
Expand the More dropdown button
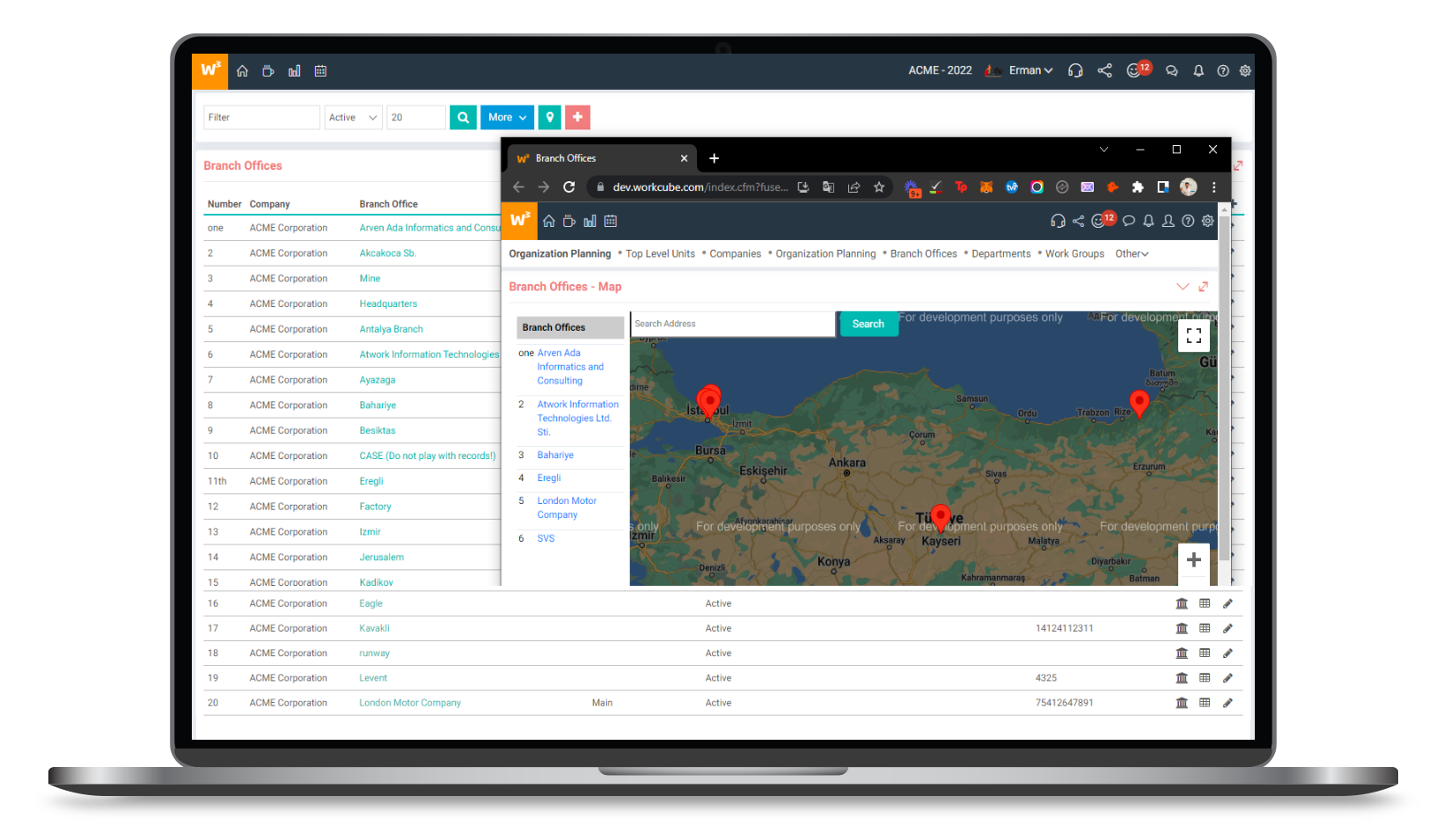coord(508,117)
